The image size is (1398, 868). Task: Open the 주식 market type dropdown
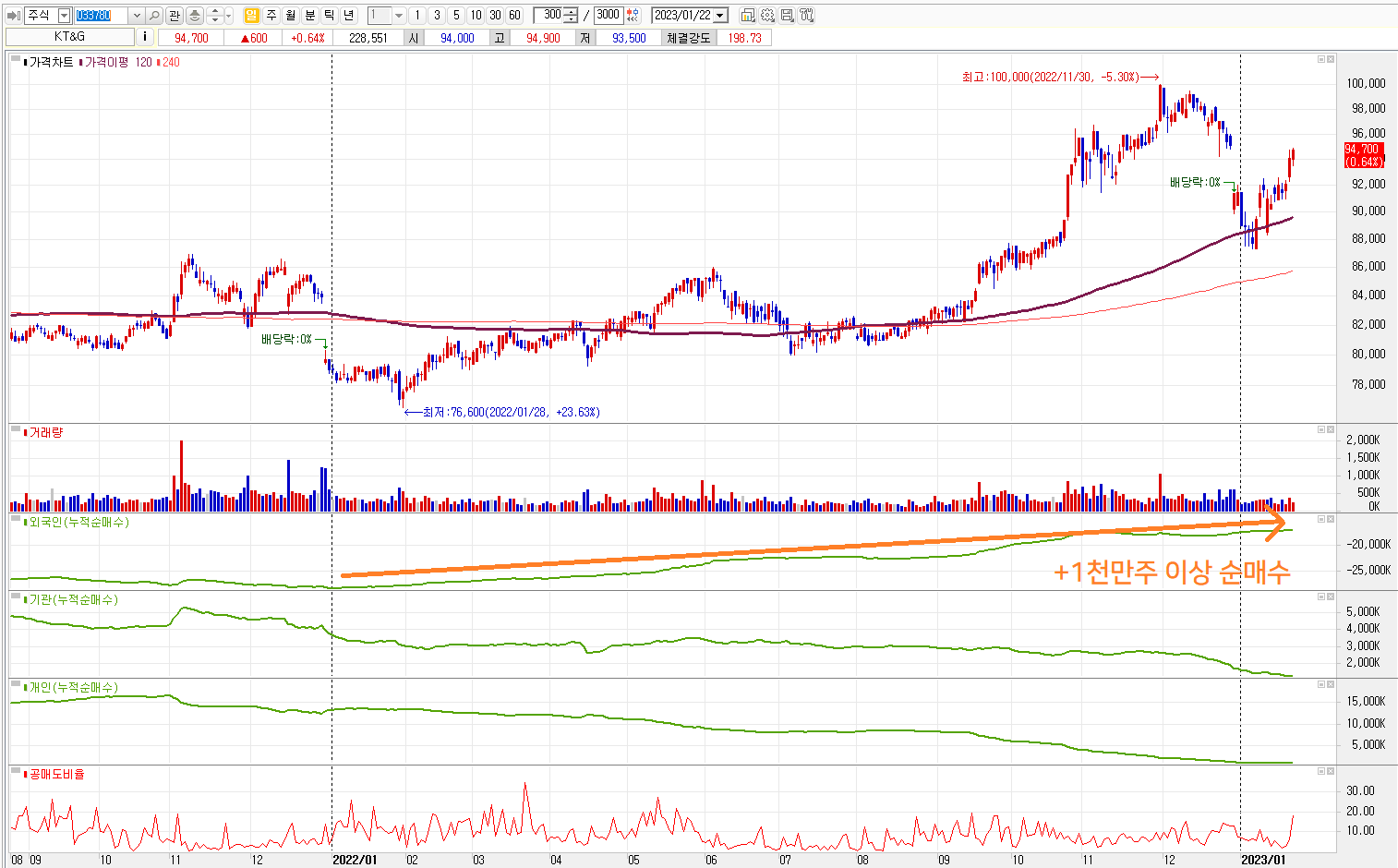[64, 16]
